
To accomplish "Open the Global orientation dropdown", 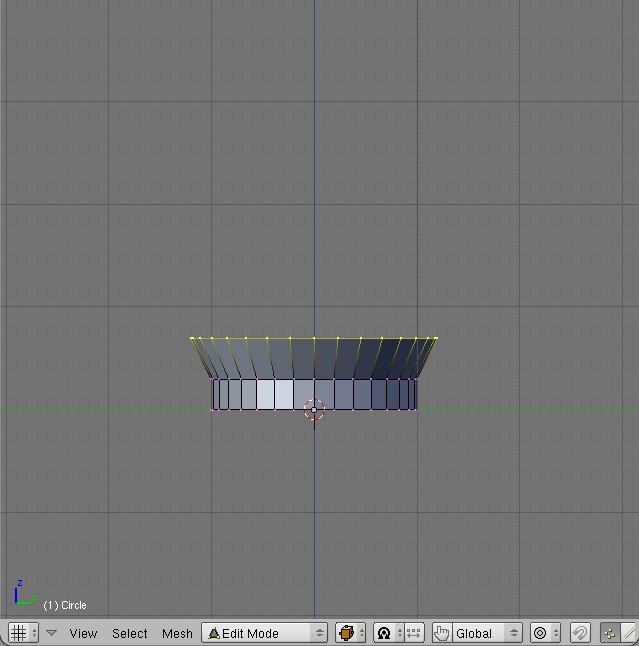I will [487, 633].
